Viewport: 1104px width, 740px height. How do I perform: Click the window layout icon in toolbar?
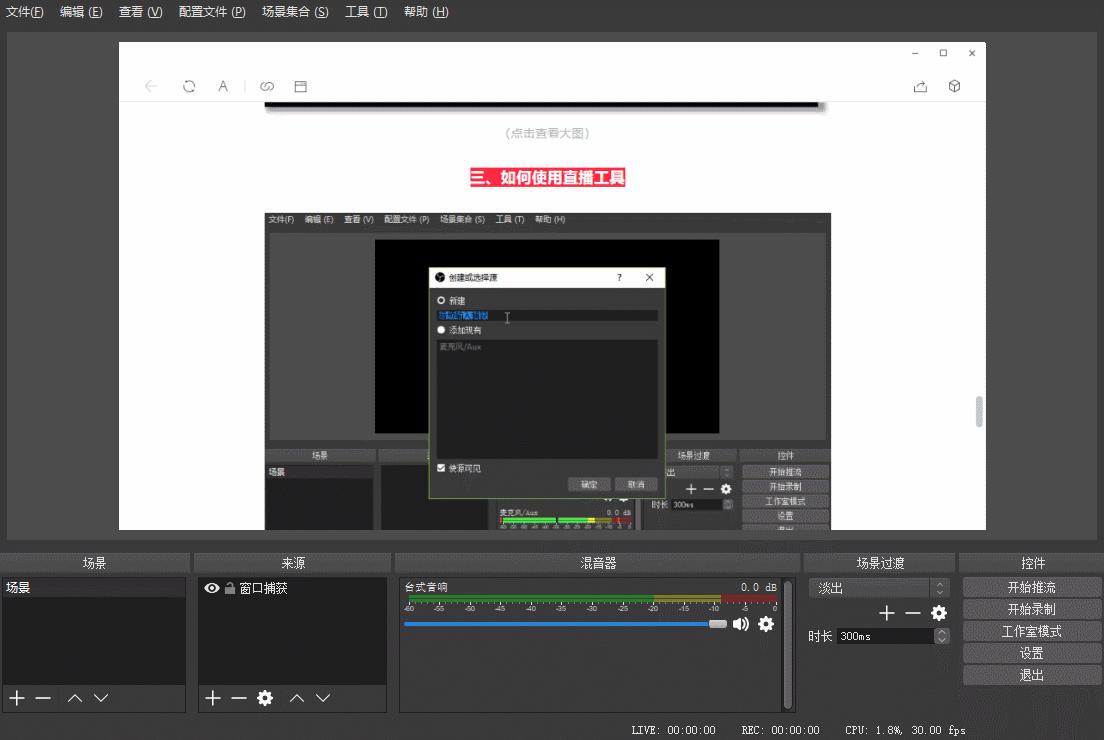coord(301,86)
